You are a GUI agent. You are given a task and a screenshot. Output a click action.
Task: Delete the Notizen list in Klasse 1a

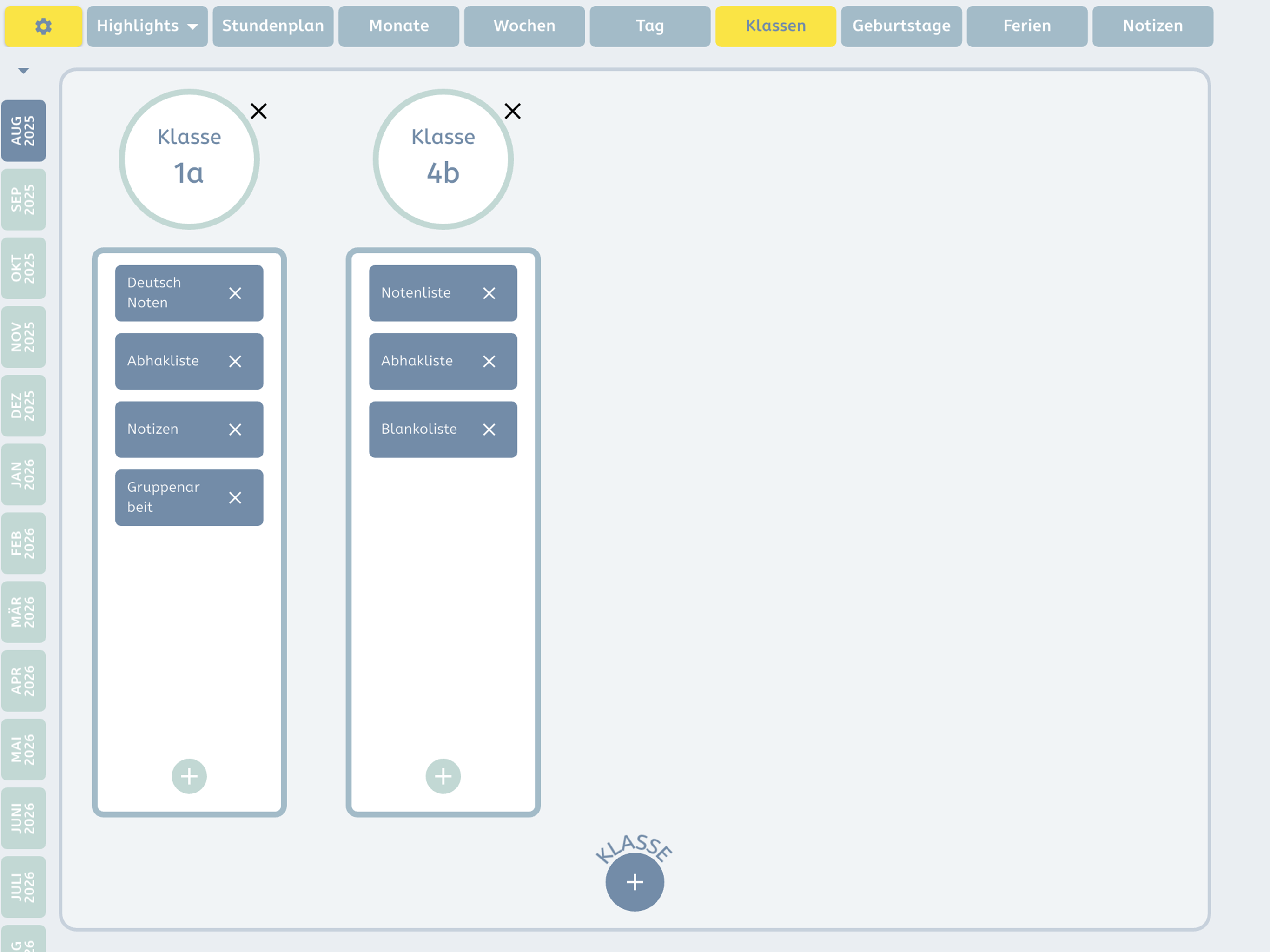(x=235, y=430)
